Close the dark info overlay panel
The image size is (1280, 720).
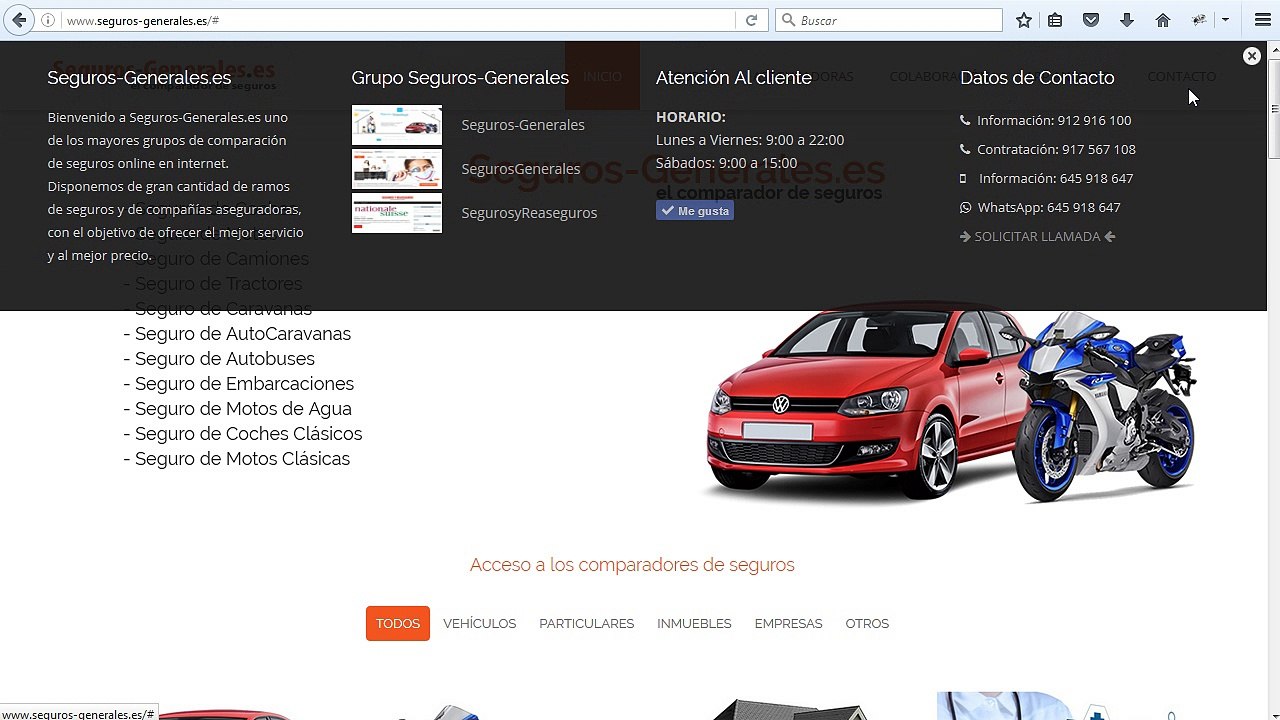click(x=1251, y=56)
